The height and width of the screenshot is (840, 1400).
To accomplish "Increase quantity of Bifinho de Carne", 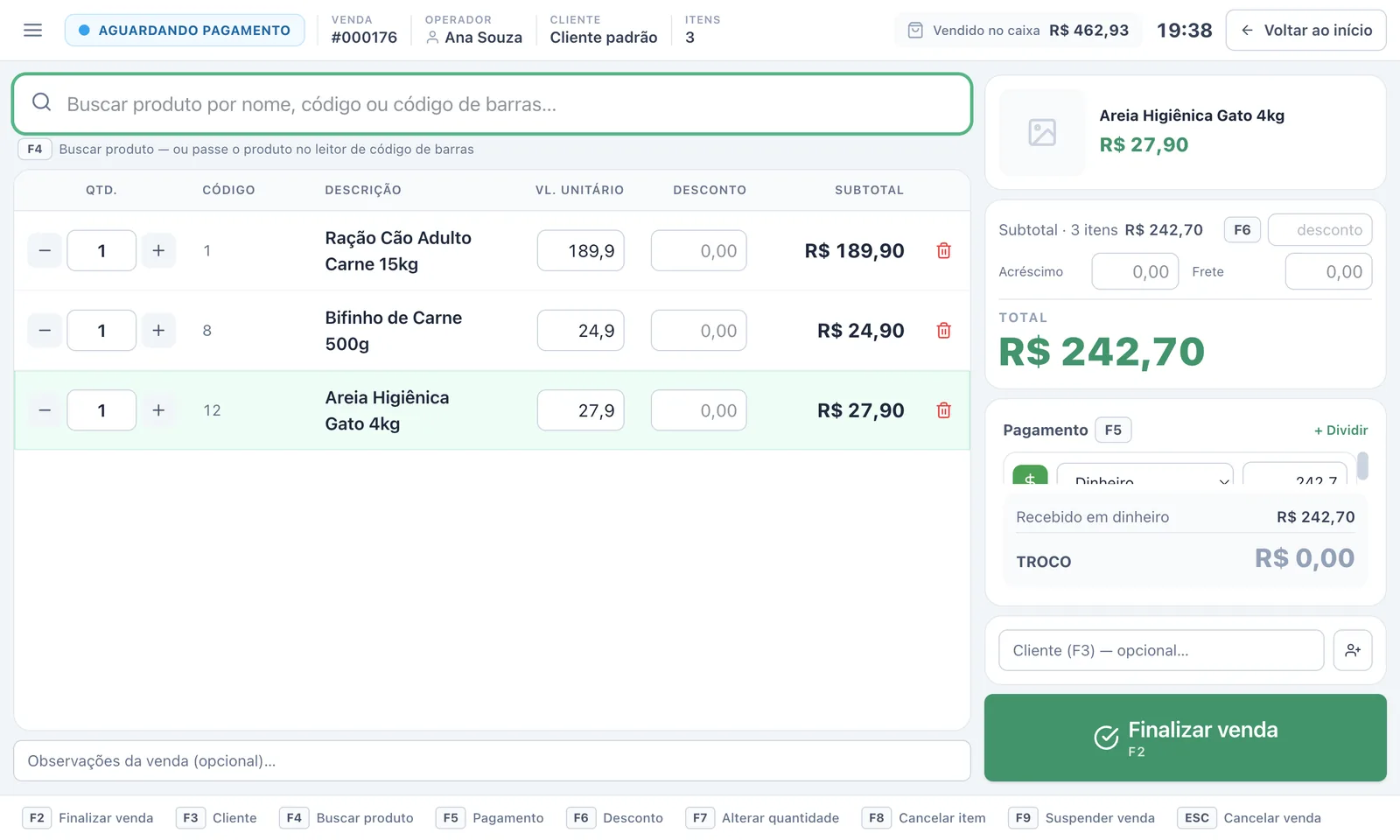I will (x=158, y=331).
